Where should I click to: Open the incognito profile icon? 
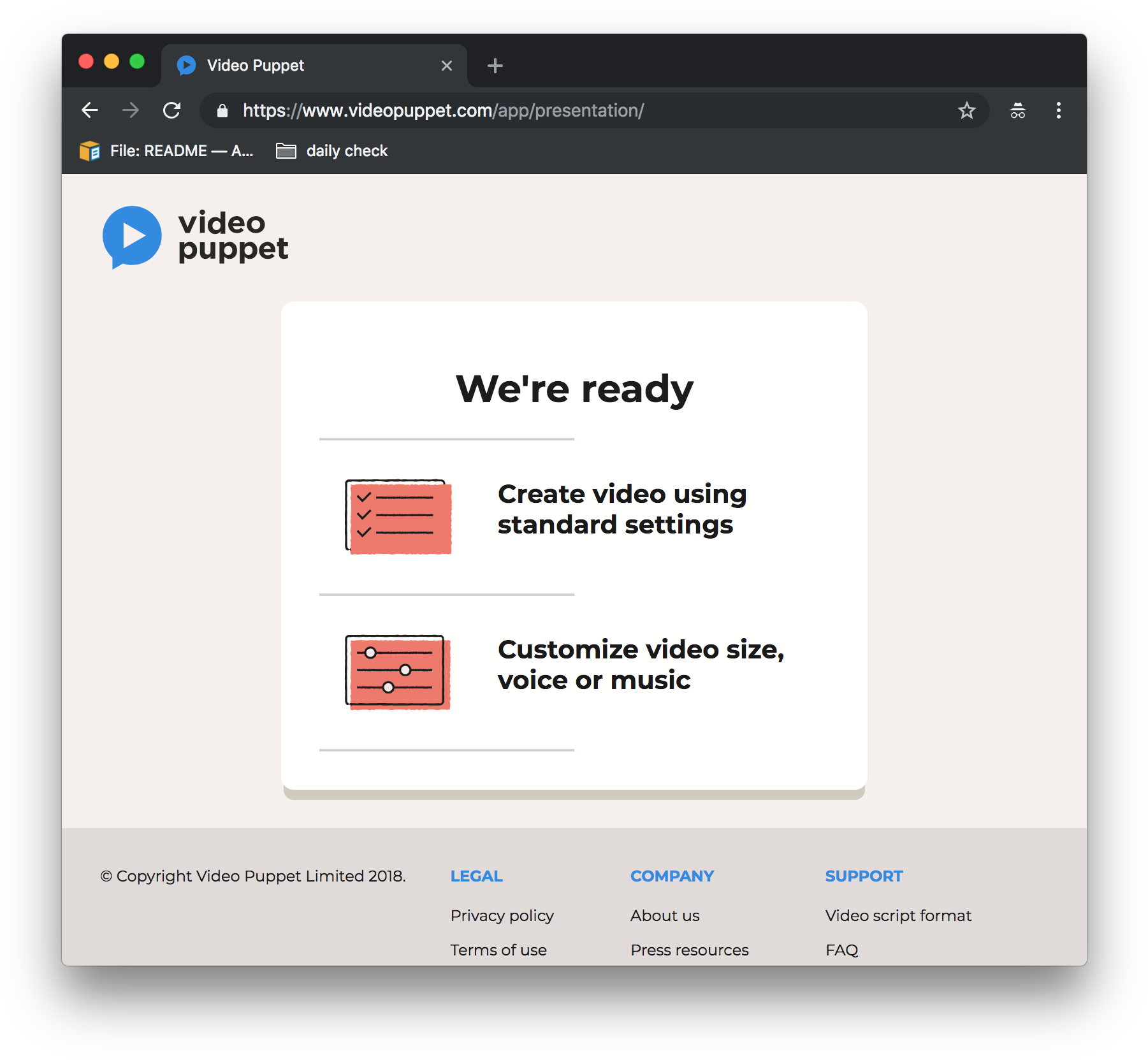pos(1017,110)
